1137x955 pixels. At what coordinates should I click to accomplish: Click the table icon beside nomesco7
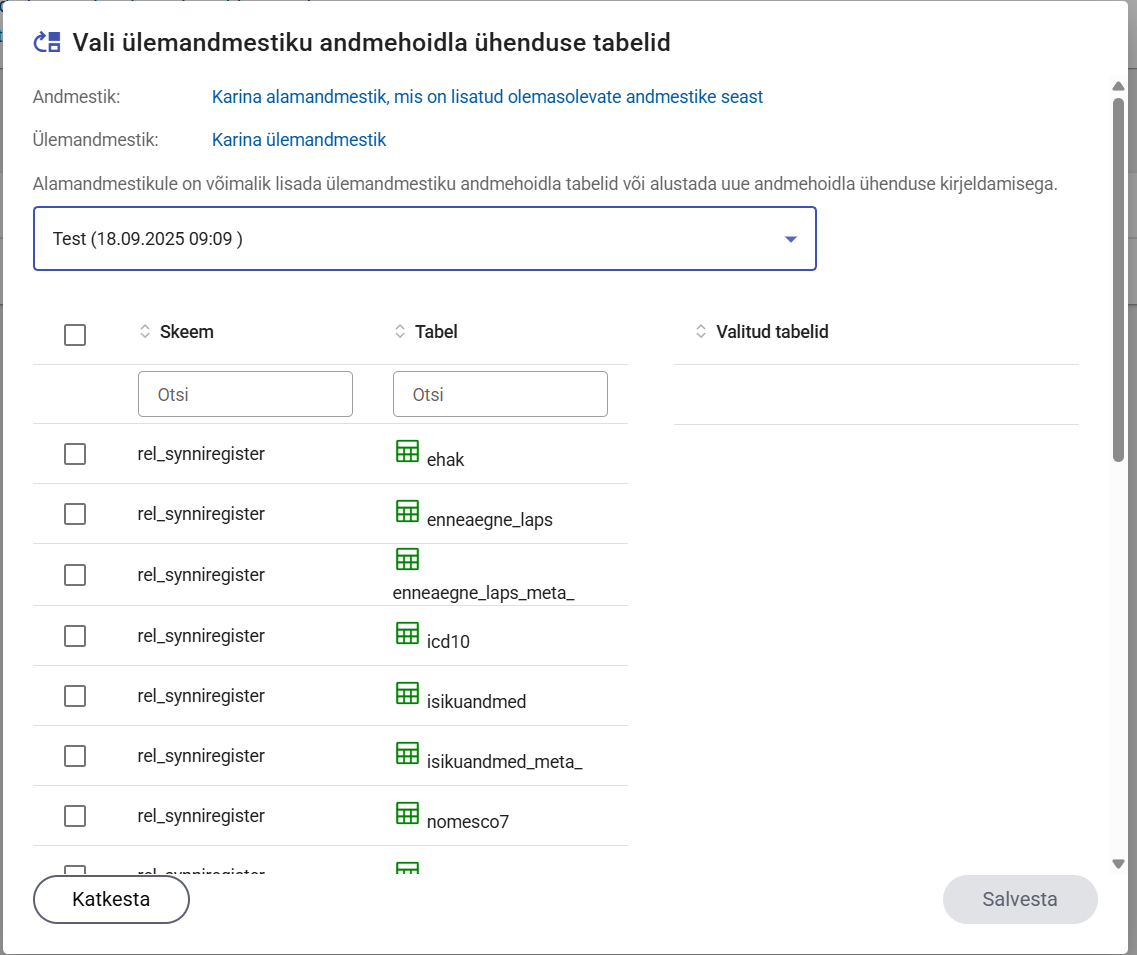[407, 813]
